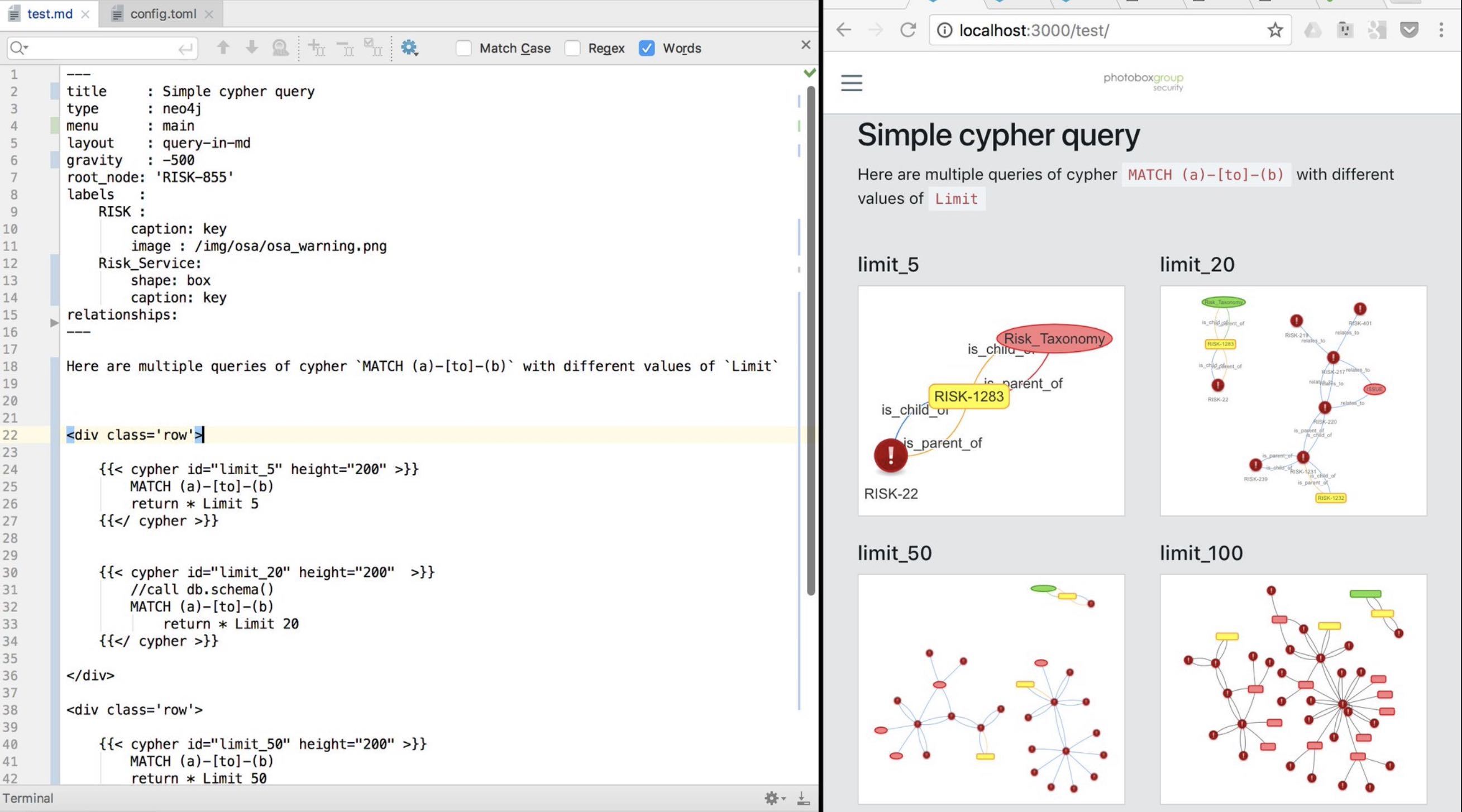This screenshot has width=1462, height=812.
Task: Switch to the config.toml tab
Action: pos(163,13)
